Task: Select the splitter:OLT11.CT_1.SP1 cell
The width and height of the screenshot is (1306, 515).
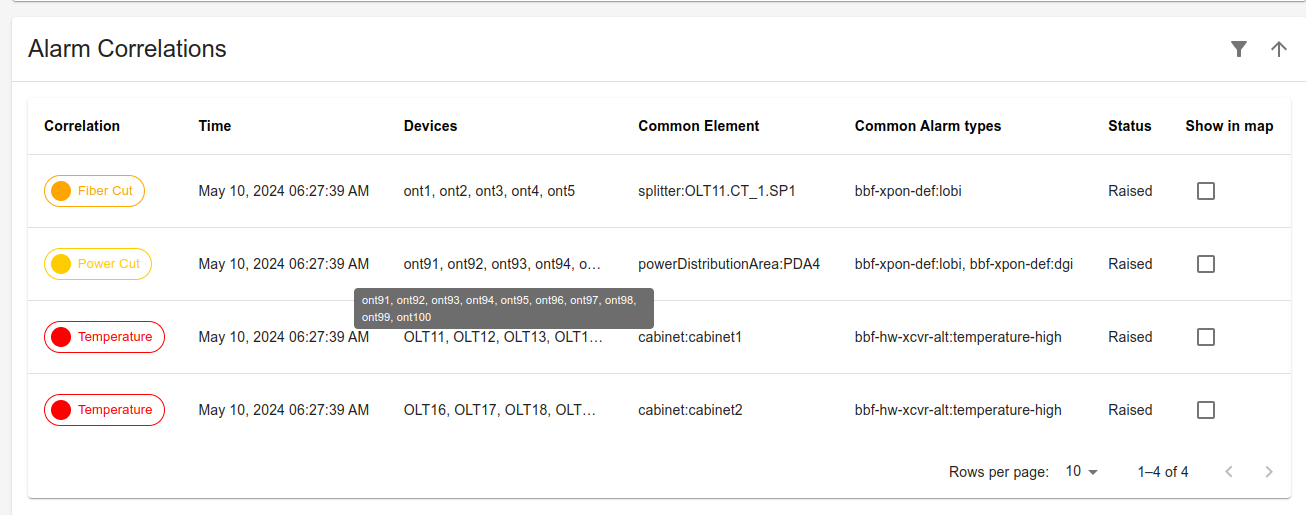Action: [x=717, y=191]
